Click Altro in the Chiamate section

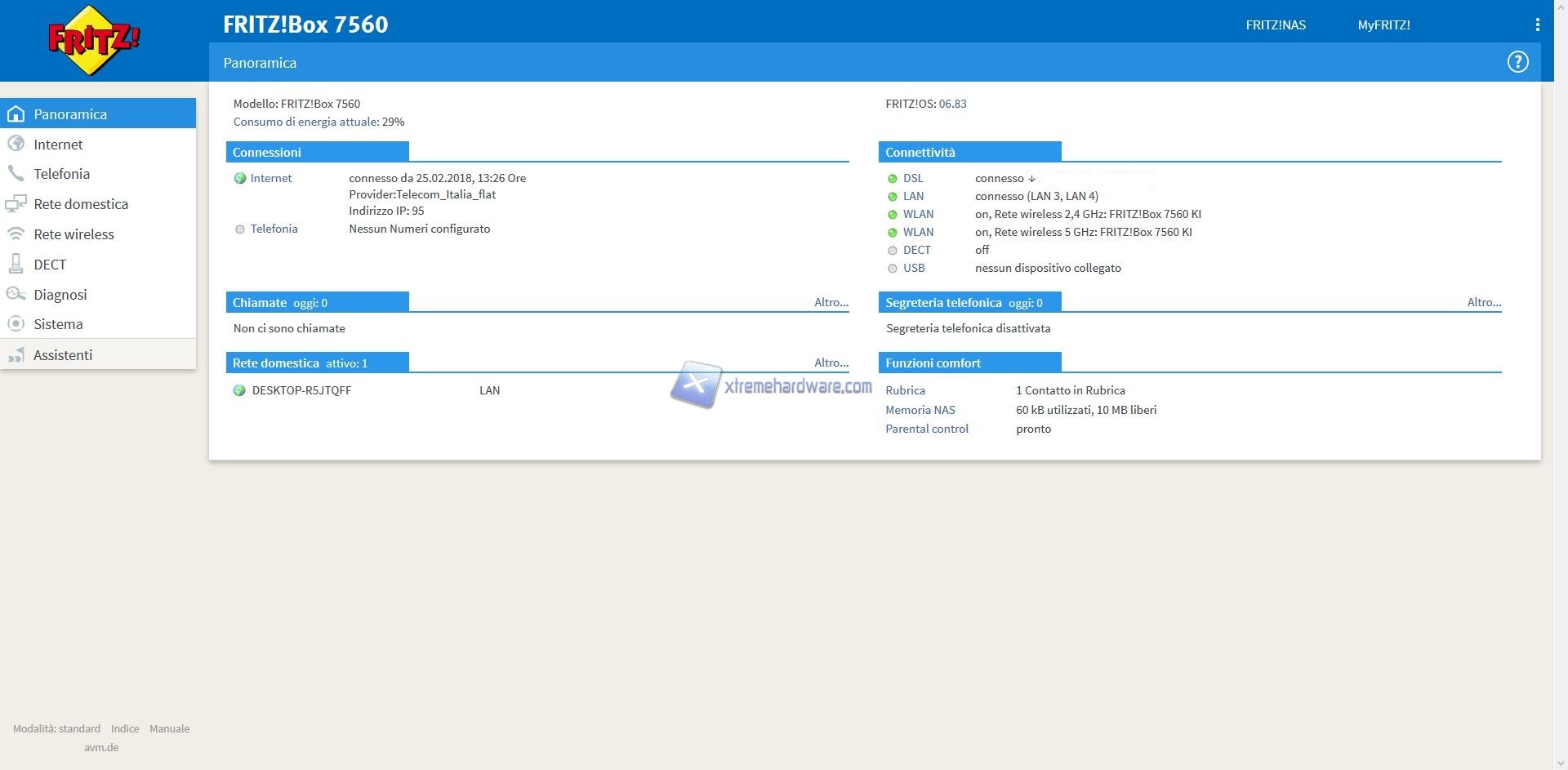[x=831, y=302]
